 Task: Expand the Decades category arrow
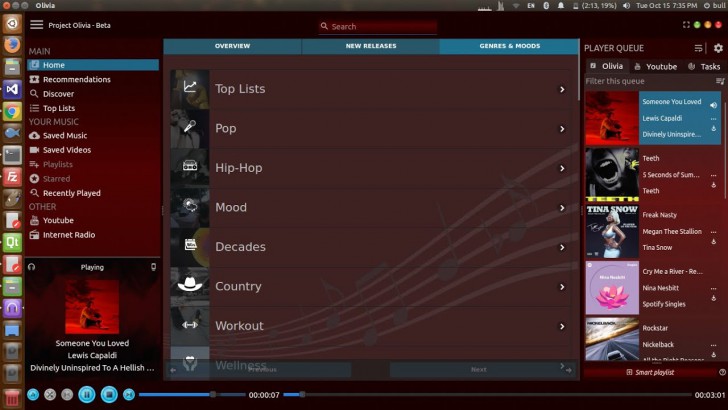point(562,247)
